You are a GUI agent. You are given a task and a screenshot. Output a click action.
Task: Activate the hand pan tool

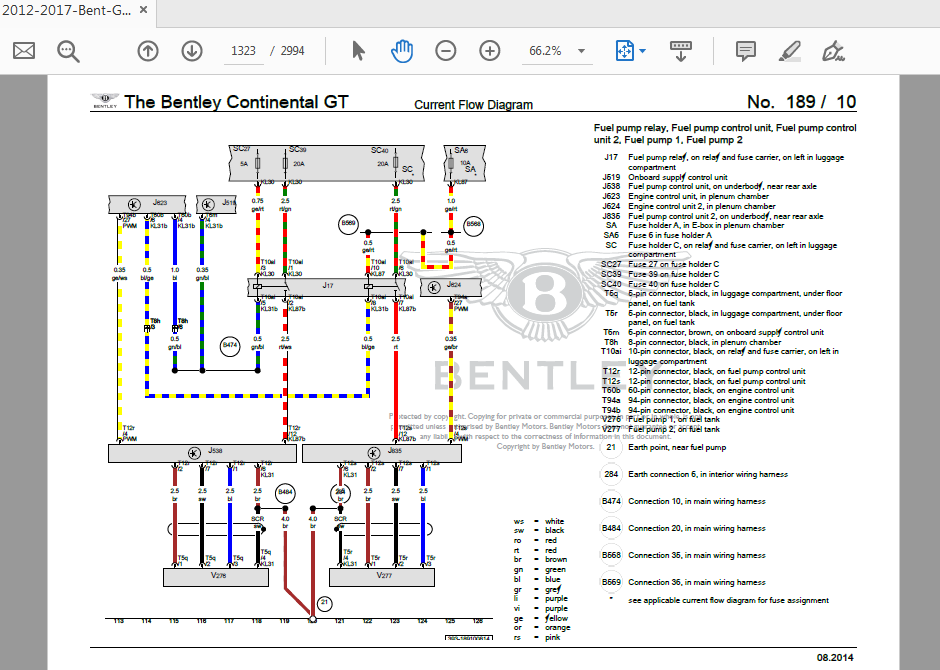click(402, 51)
